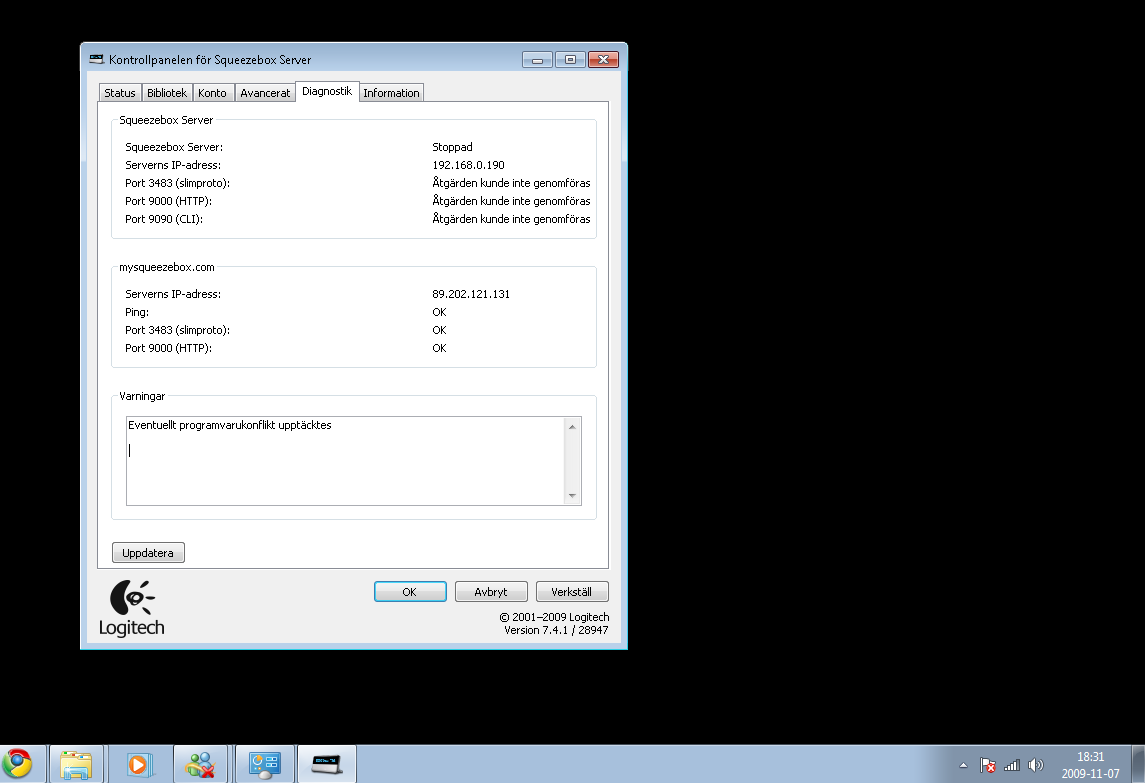
Task: Click the wireless network signal tray icon
Action: pyautogui.click(x=1012, y=765)
